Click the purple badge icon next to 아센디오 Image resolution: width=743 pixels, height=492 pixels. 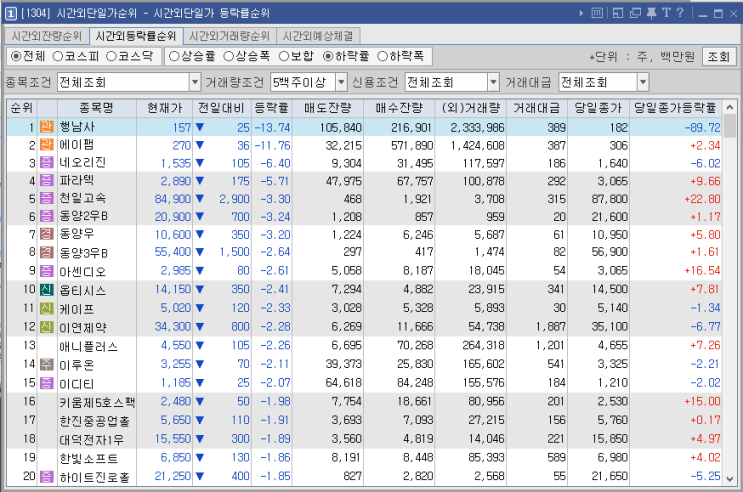pos(46,271)
